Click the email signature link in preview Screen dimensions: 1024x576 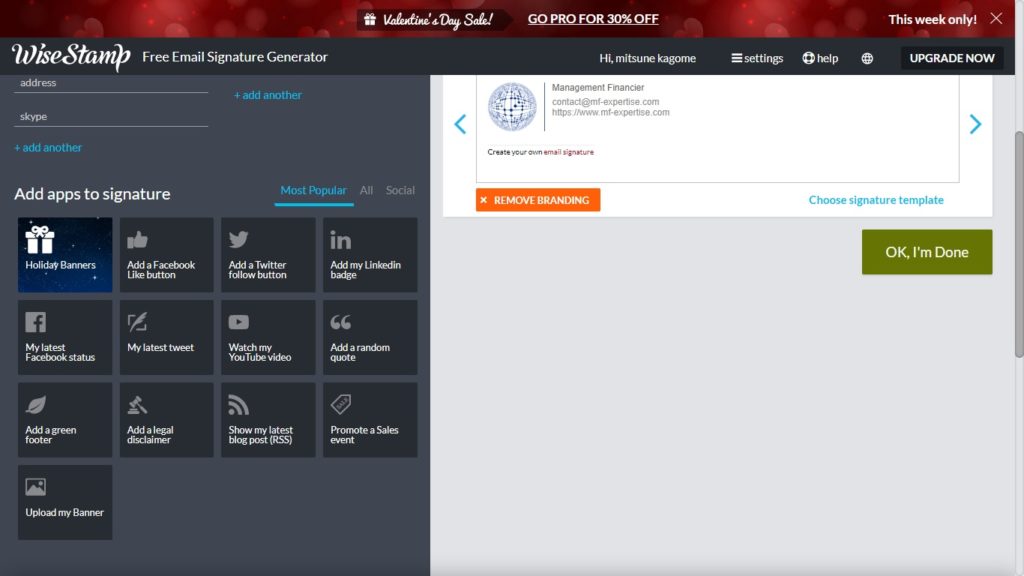coord(569,152)
